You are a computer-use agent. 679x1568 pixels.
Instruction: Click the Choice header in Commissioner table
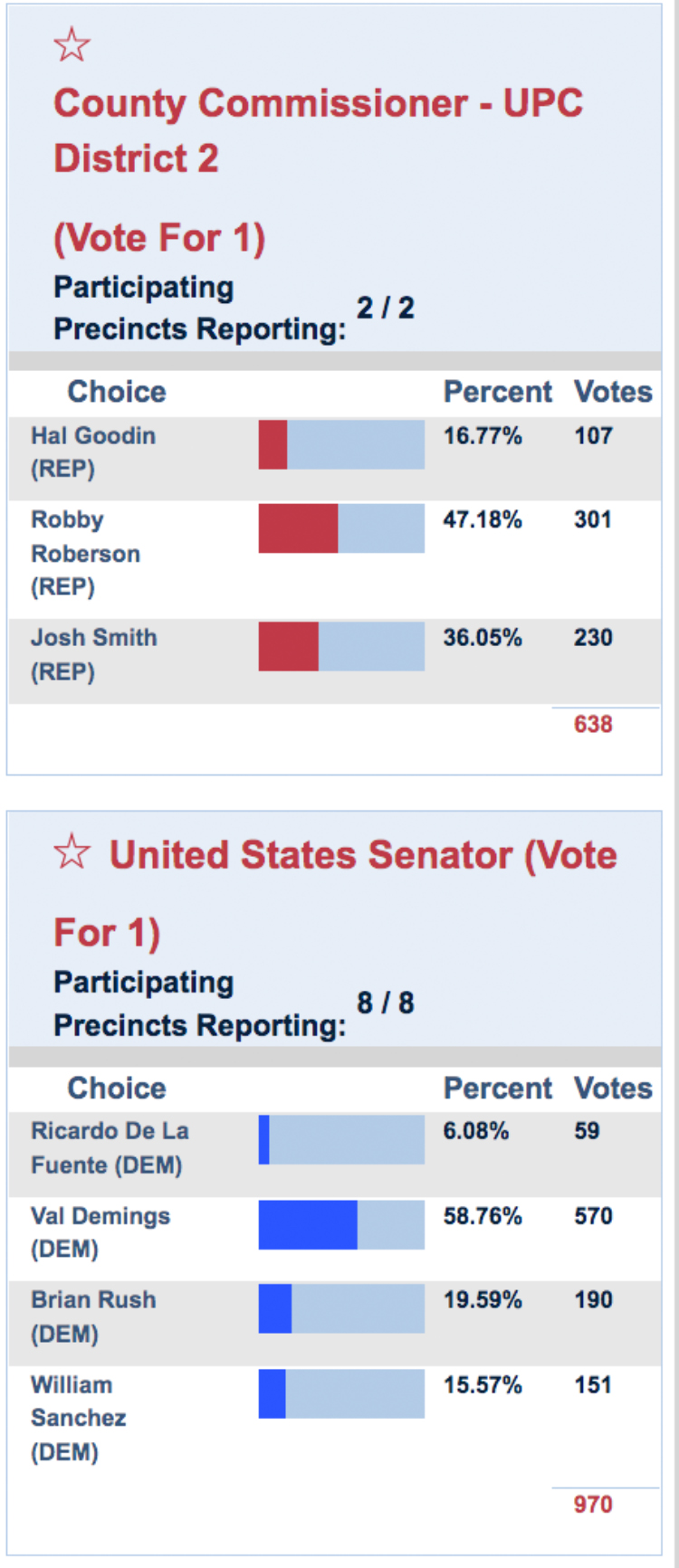tap(117, 392)
